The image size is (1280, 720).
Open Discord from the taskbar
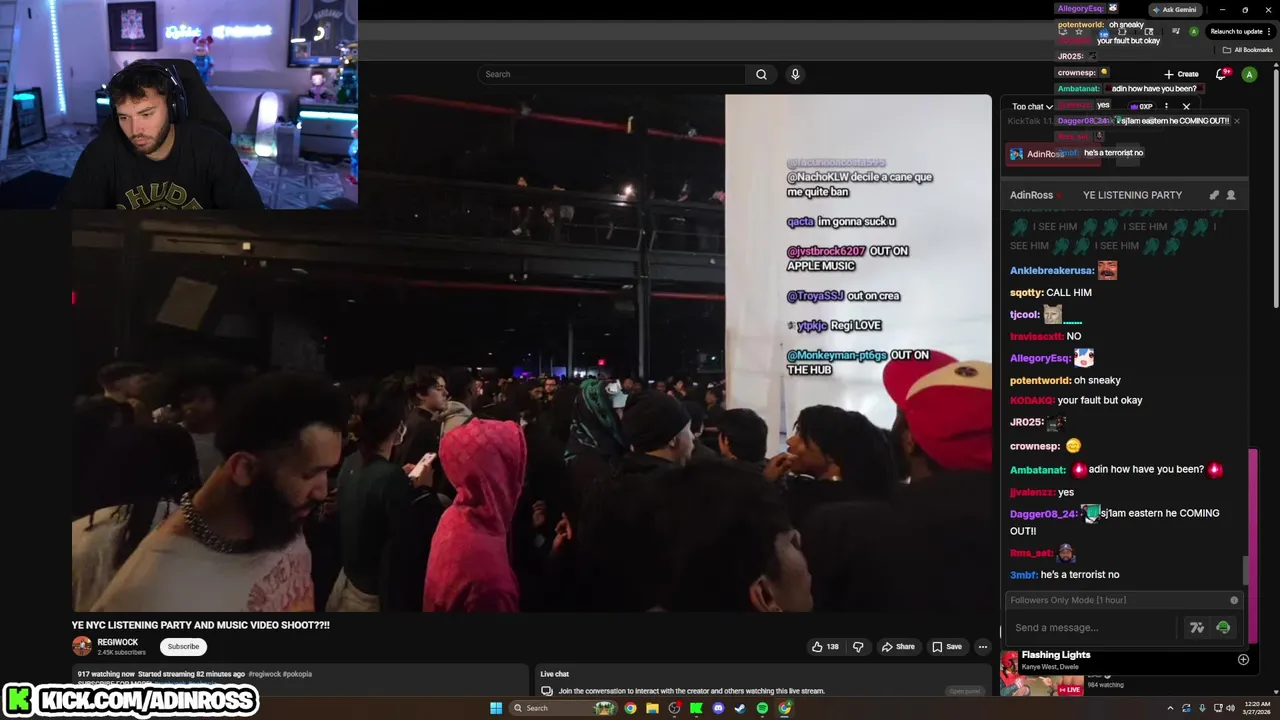click(x=718, y=708)
